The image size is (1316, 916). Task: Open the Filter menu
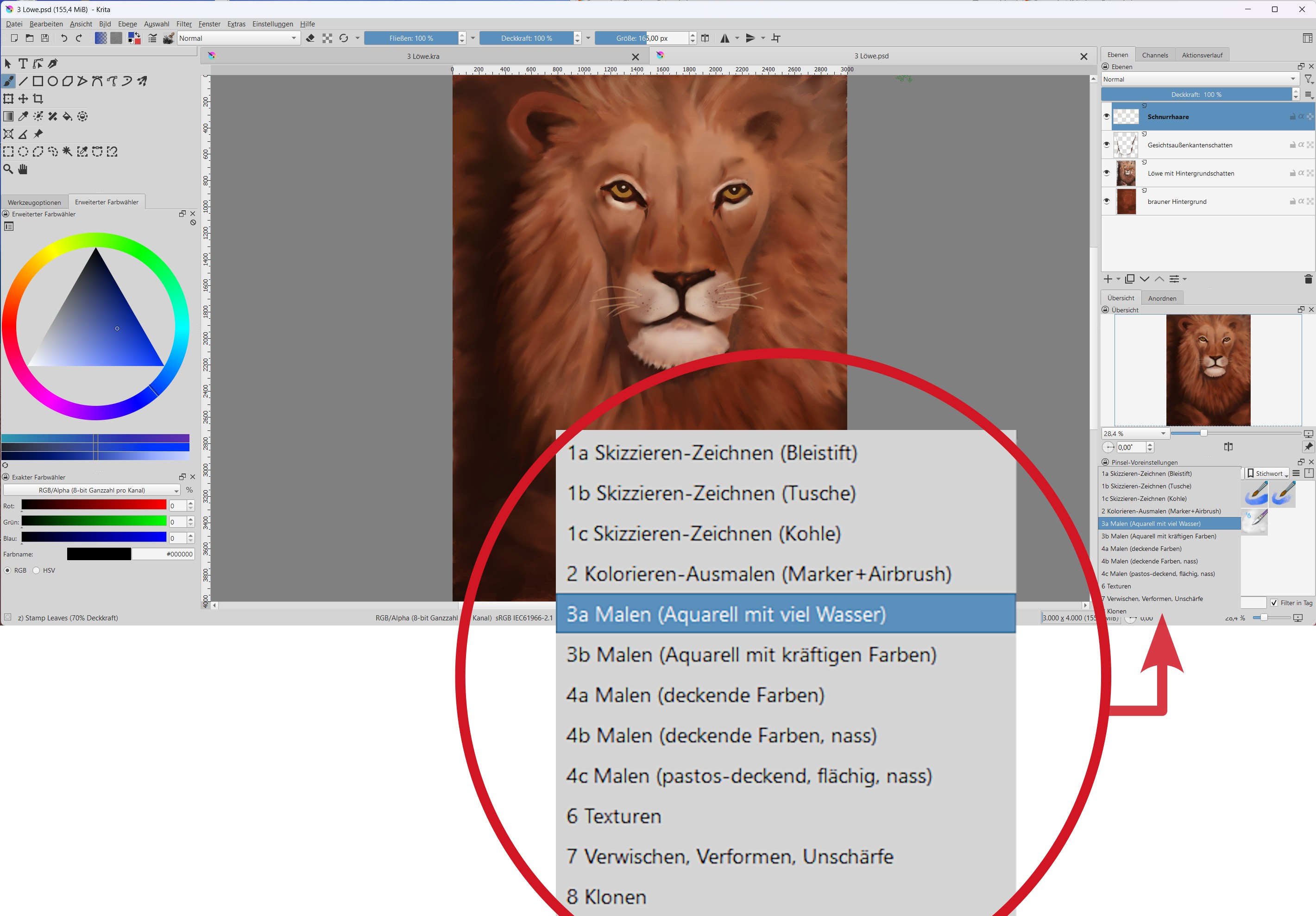183,24
